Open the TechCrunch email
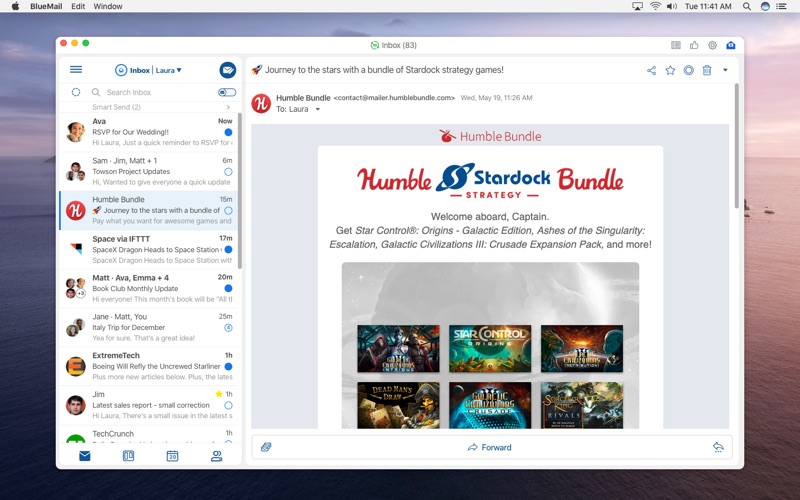Image resolution: width=800 pixels, height=500 pixels. pyautogui.click(x=148, y=434)
